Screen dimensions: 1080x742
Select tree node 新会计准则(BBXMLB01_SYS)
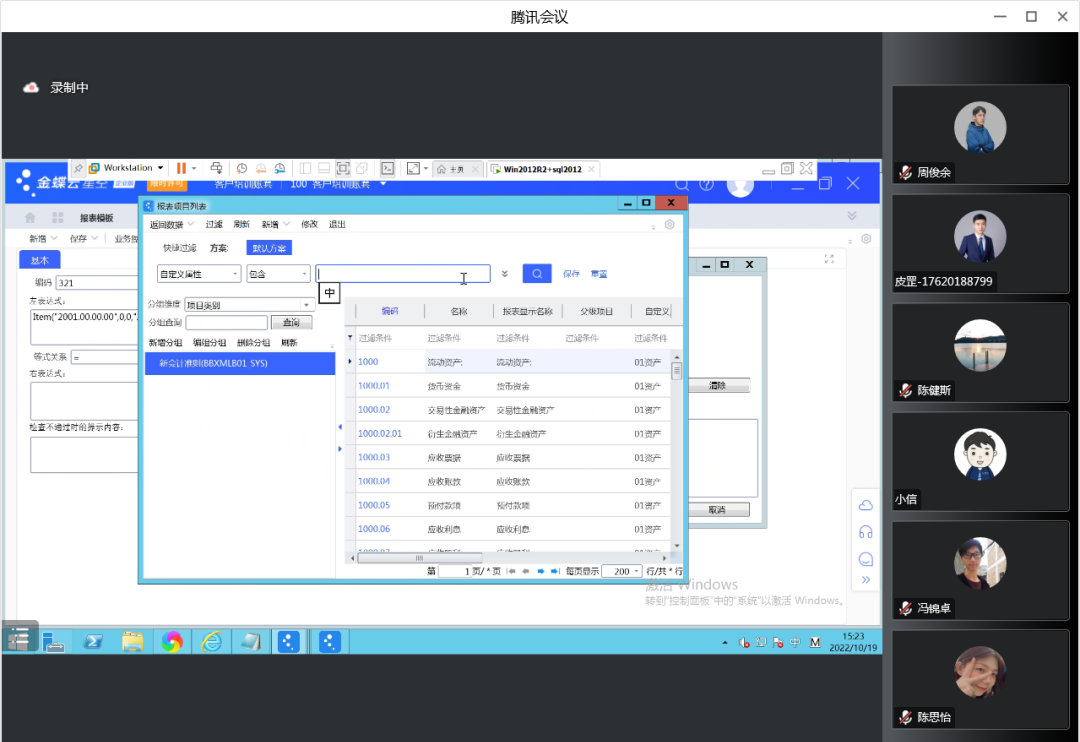240,363
